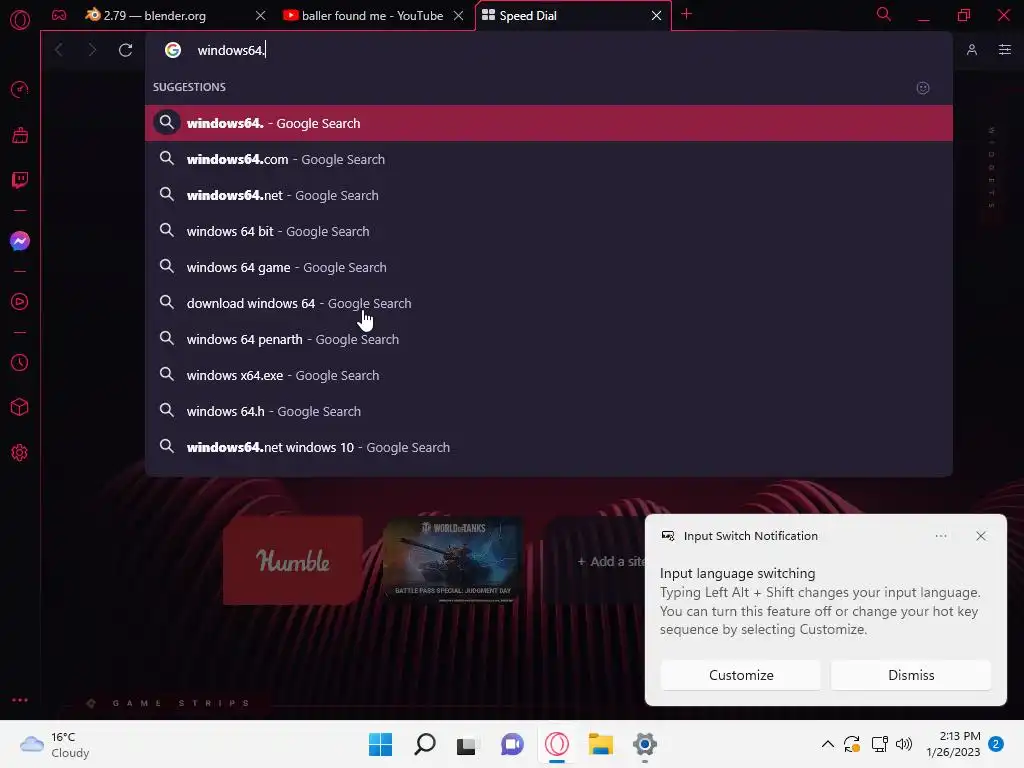1024x768 pixels.
Task: Open Settings gear icon in sidebar
Action: (x=20, y=453)
